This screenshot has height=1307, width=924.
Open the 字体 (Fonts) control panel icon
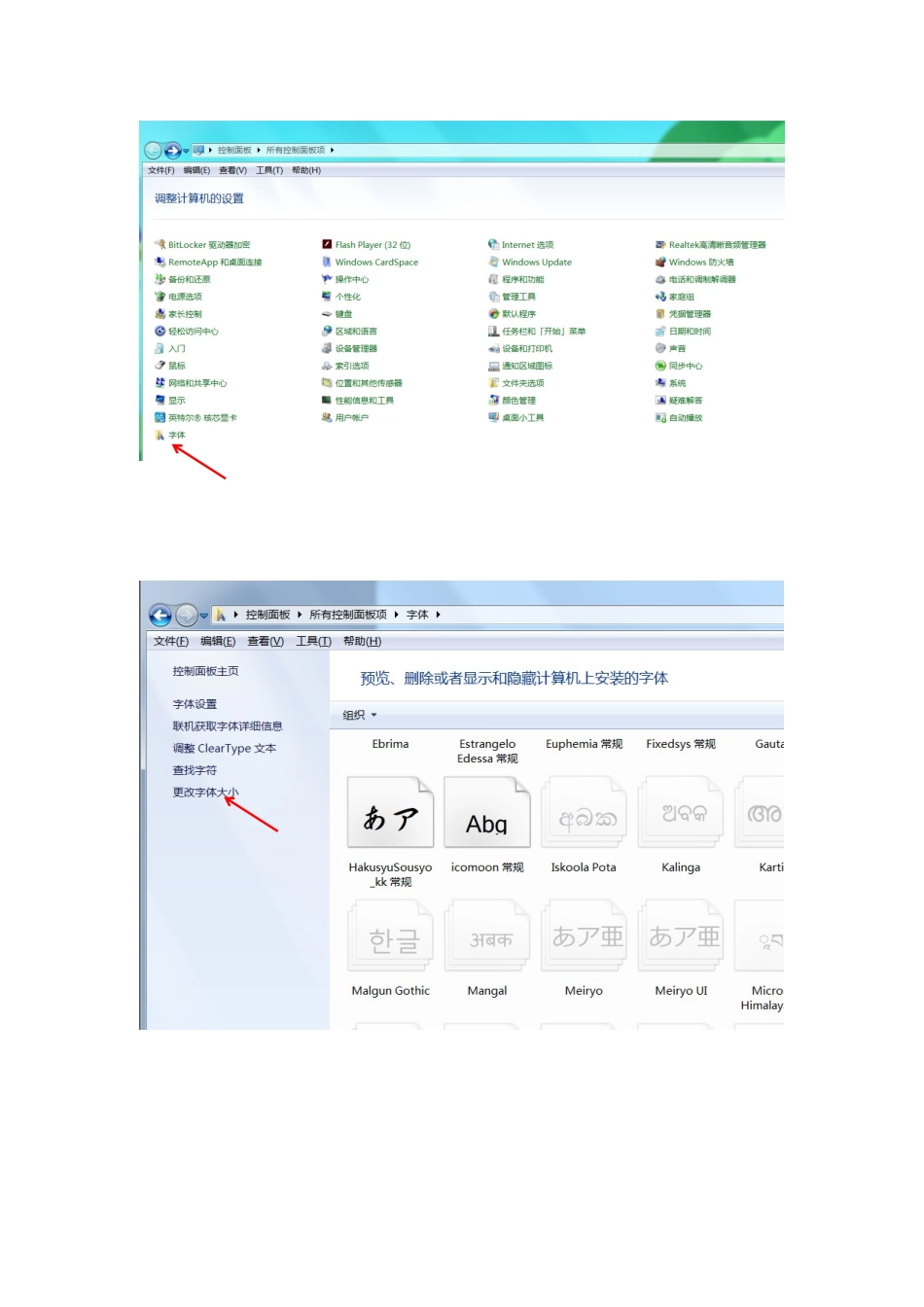[x=160, y=436]
